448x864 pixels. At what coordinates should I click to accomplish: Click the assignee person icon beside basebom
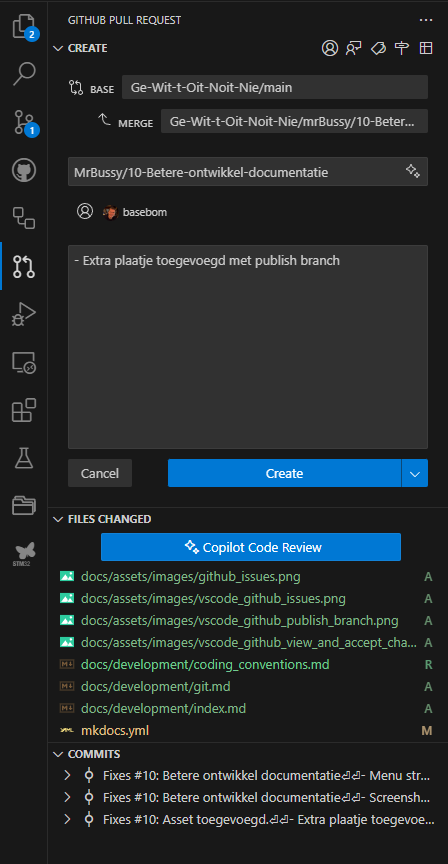[x=85, y=212]
